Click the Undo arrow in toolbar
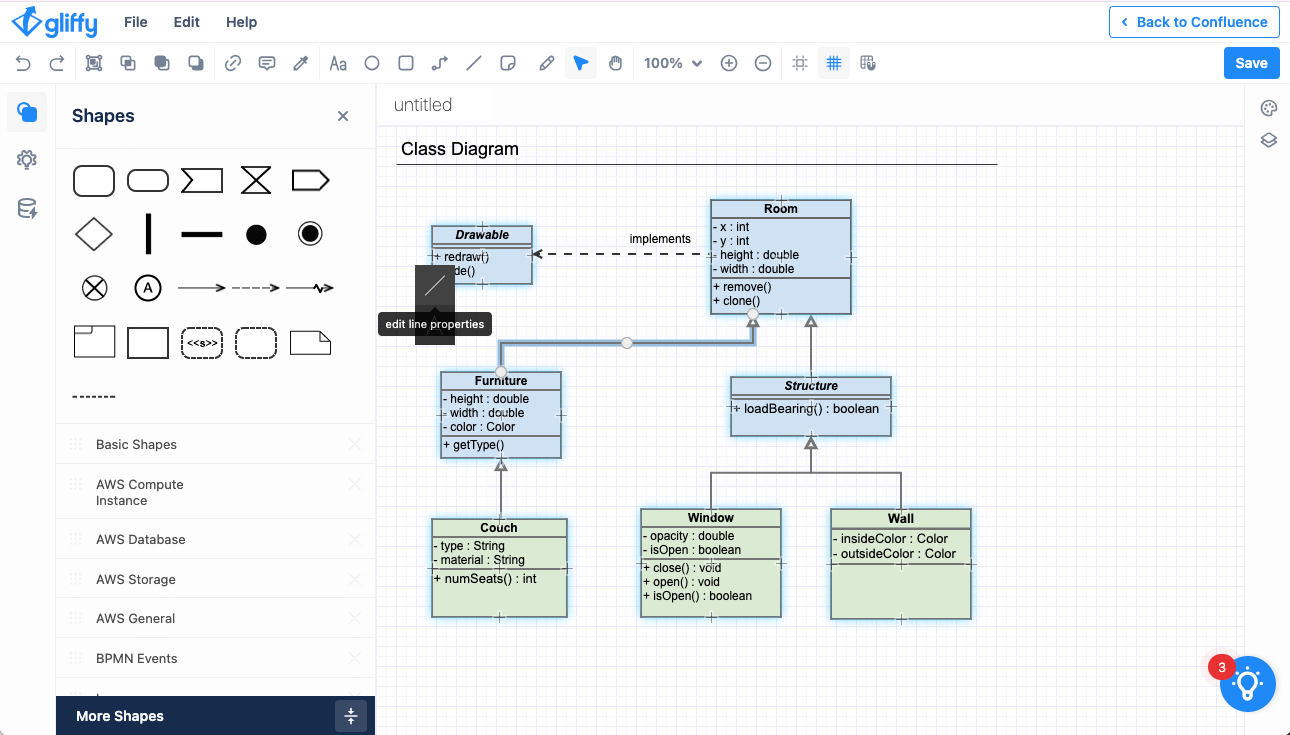This screenshot has width=1290, height=735. pyautogui.click(x=23, y=63)
